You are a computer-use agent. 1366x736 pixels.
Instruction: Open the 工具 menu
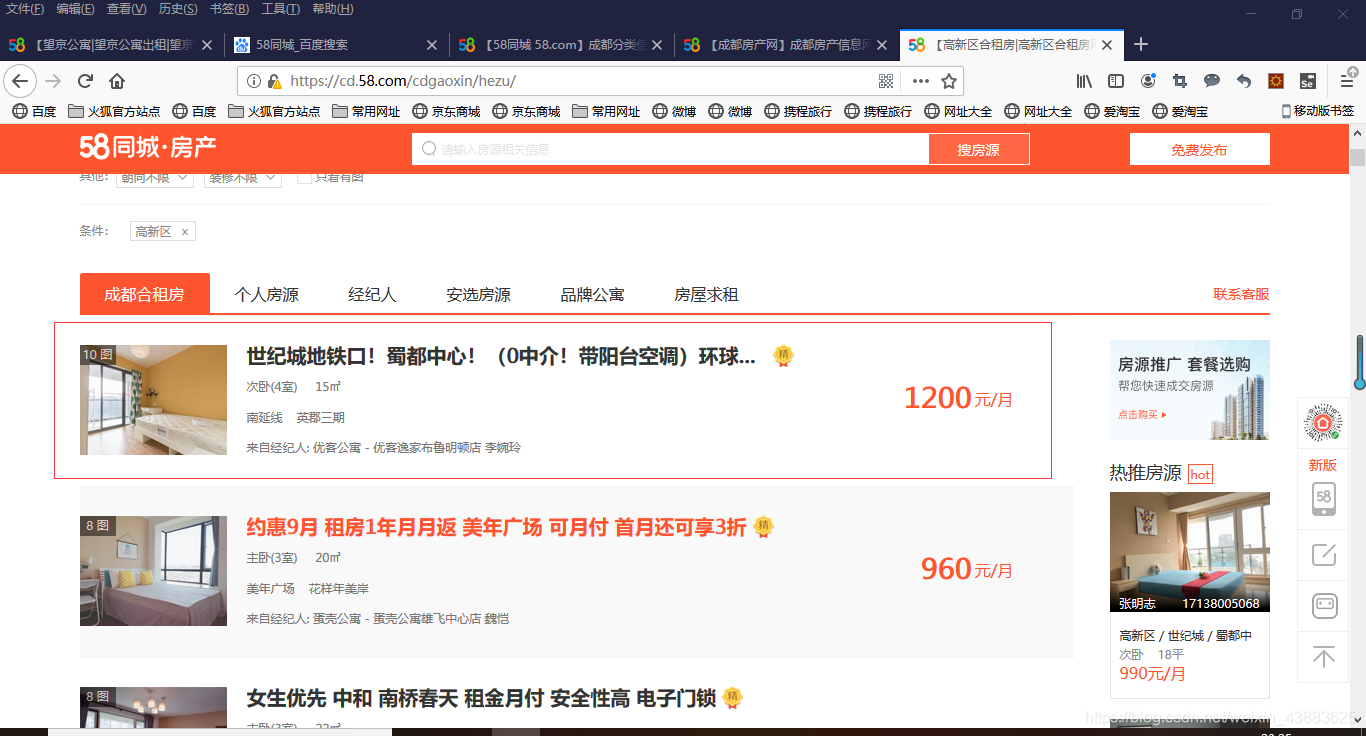coord(280,9)
